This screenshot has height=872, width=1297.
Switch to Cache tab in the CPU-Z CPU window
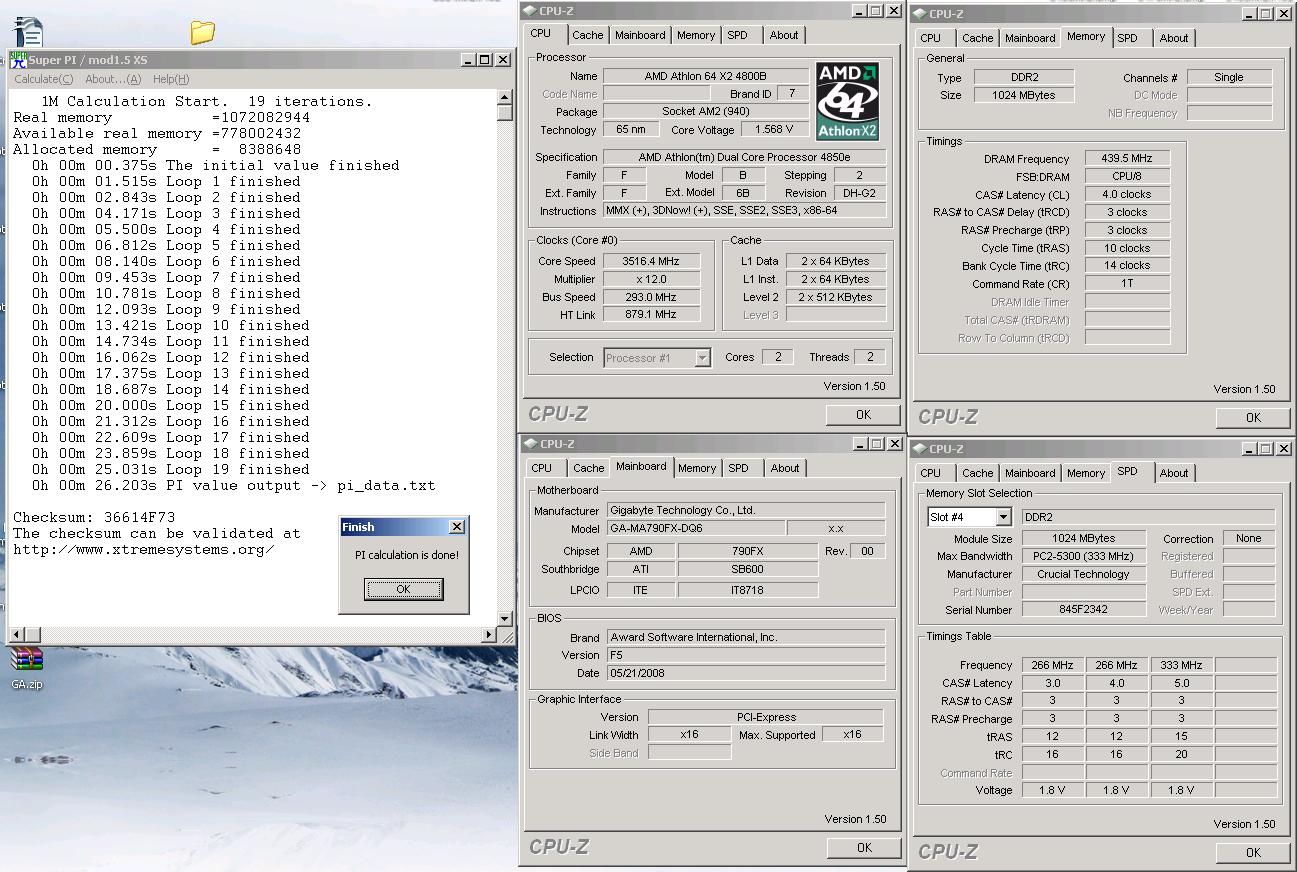[587, 35]
